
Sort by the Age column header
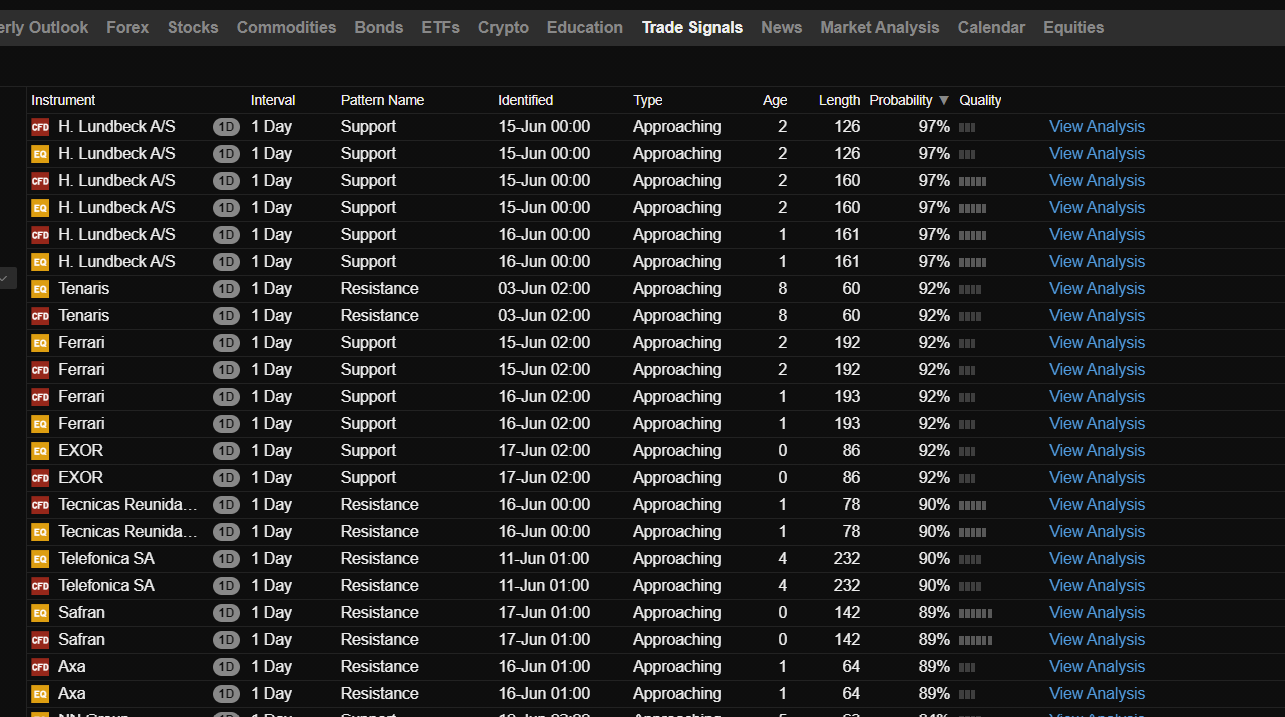[775, 100]
